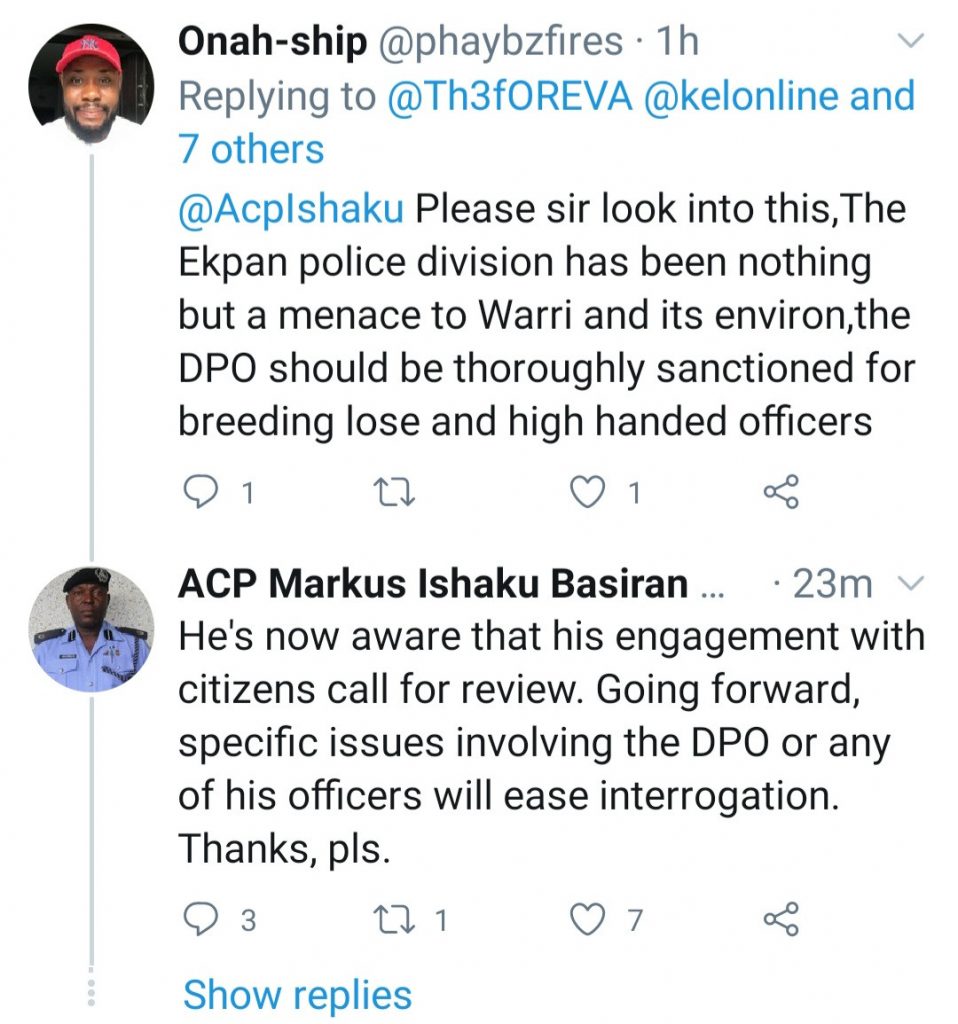
Task: Share ACP Markus Ishaku's tweet
Action: coord(780,919)
